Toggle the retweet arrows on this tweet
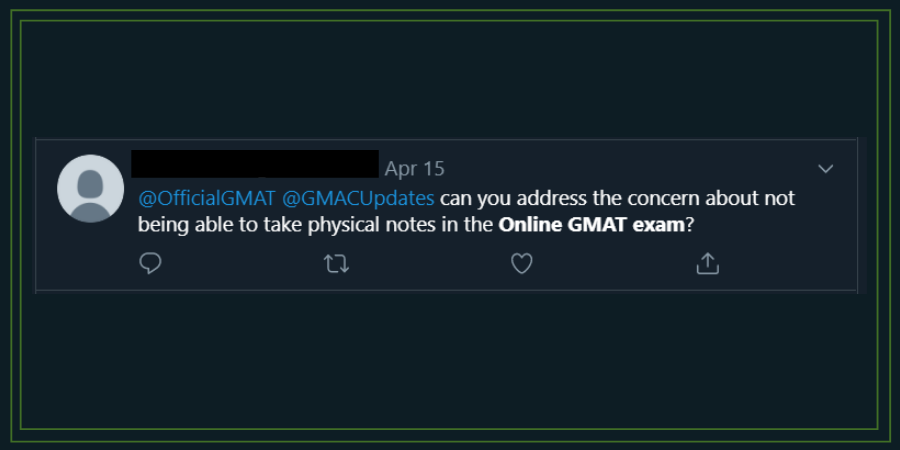900x450 pixels. pyautogui.click(x=336, y=264)
